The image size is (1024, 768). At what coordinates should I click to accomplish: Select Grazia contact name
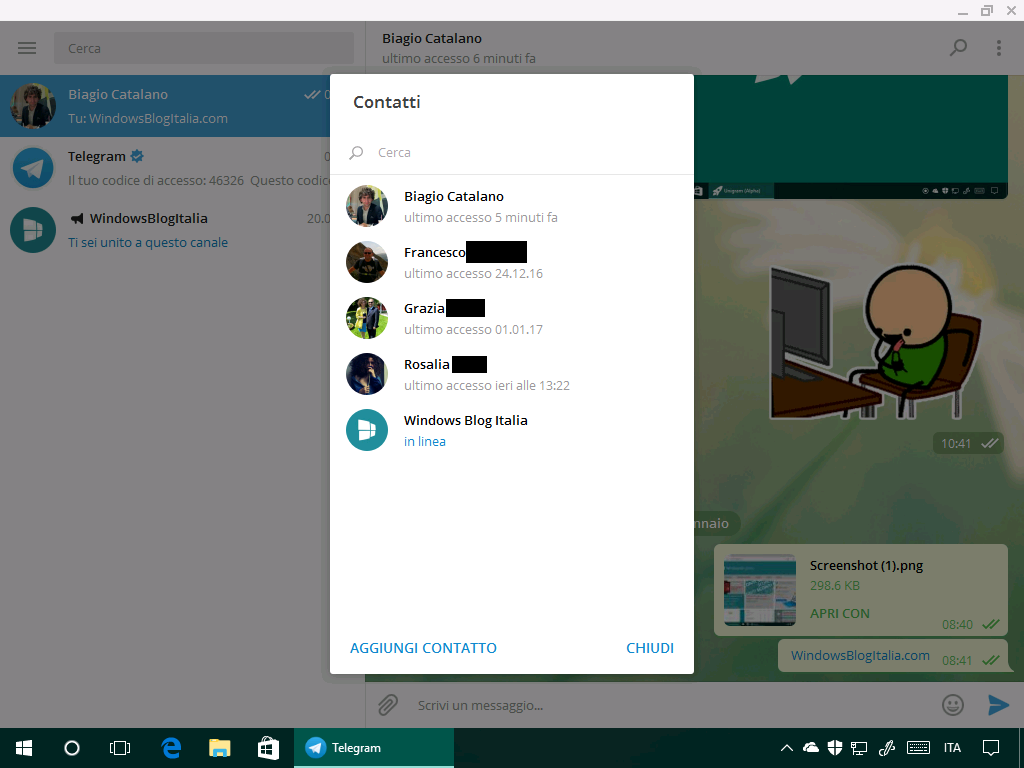424,308
